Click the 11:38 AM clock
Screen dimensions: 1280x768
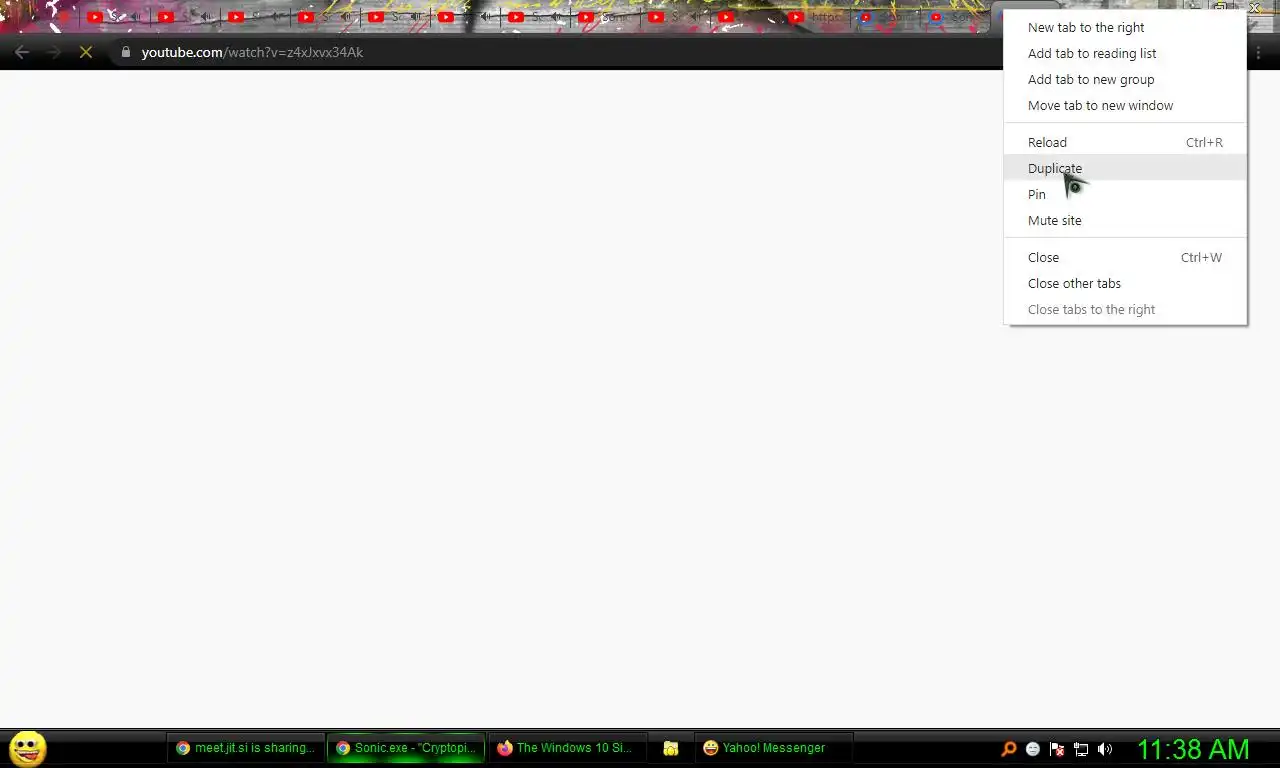click(1193, 749)
